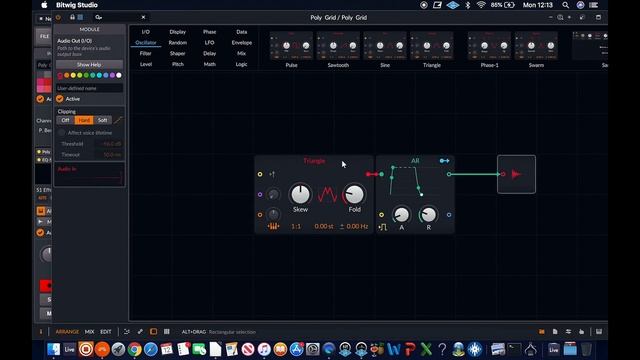Click the key icon in Grid window header
Viewport: 640px width, 360px height.
coord(98,17)
